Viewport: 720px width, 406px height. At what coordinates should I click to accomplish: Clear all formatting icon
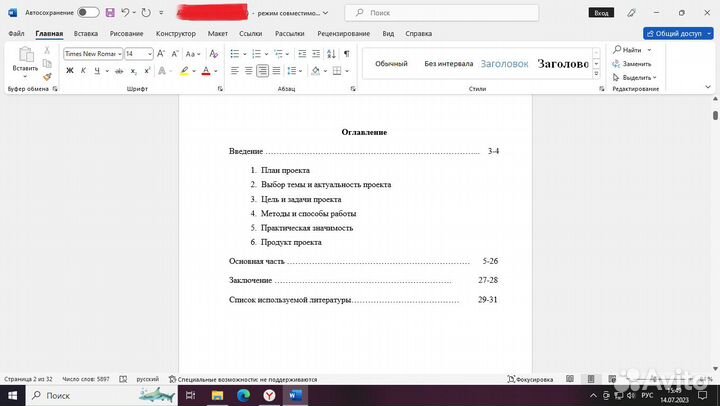click(214, 54)
